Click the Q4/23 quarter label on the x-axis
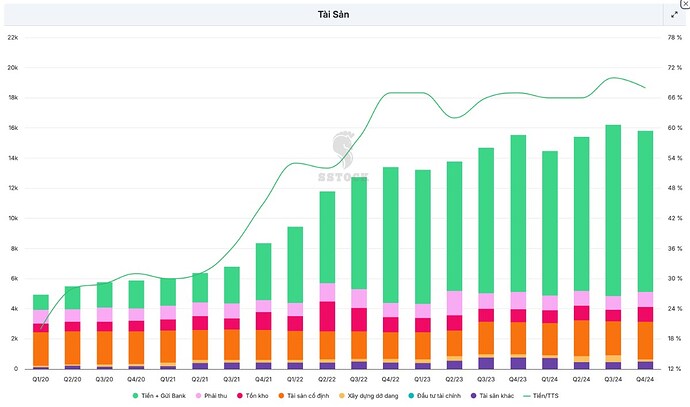This screenshot has height=407, width=690. tap(517, 380)
